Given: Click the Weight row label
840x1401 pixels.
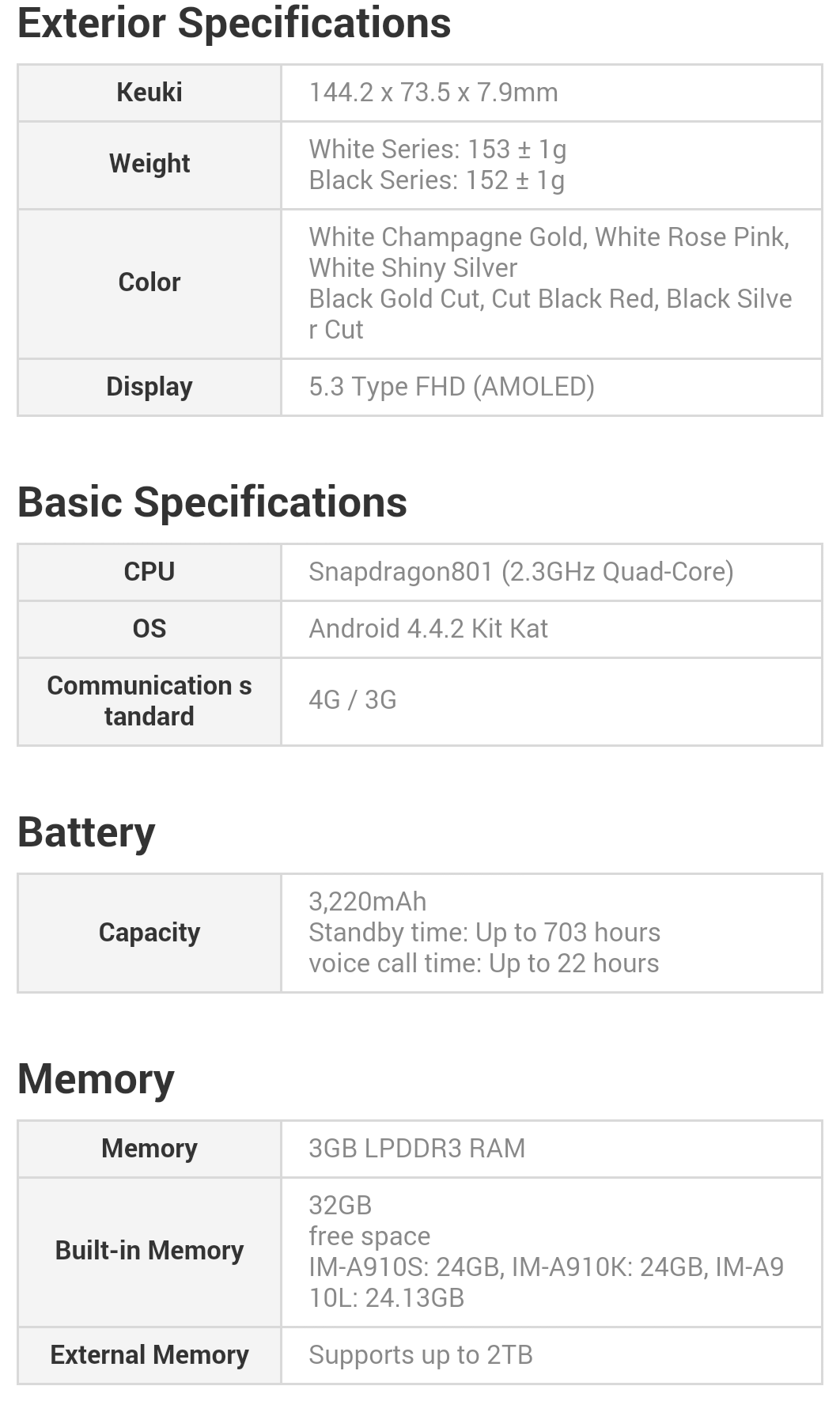Looking at the screenshot, I should tap(149, 164).
